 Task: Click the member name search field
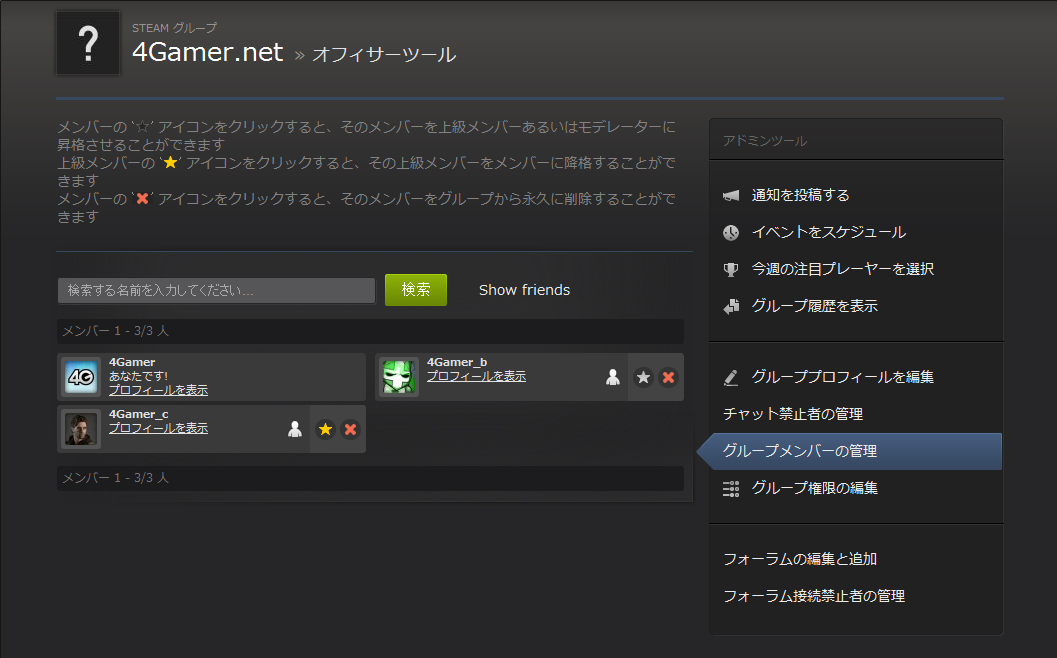(x=216, y=291)
